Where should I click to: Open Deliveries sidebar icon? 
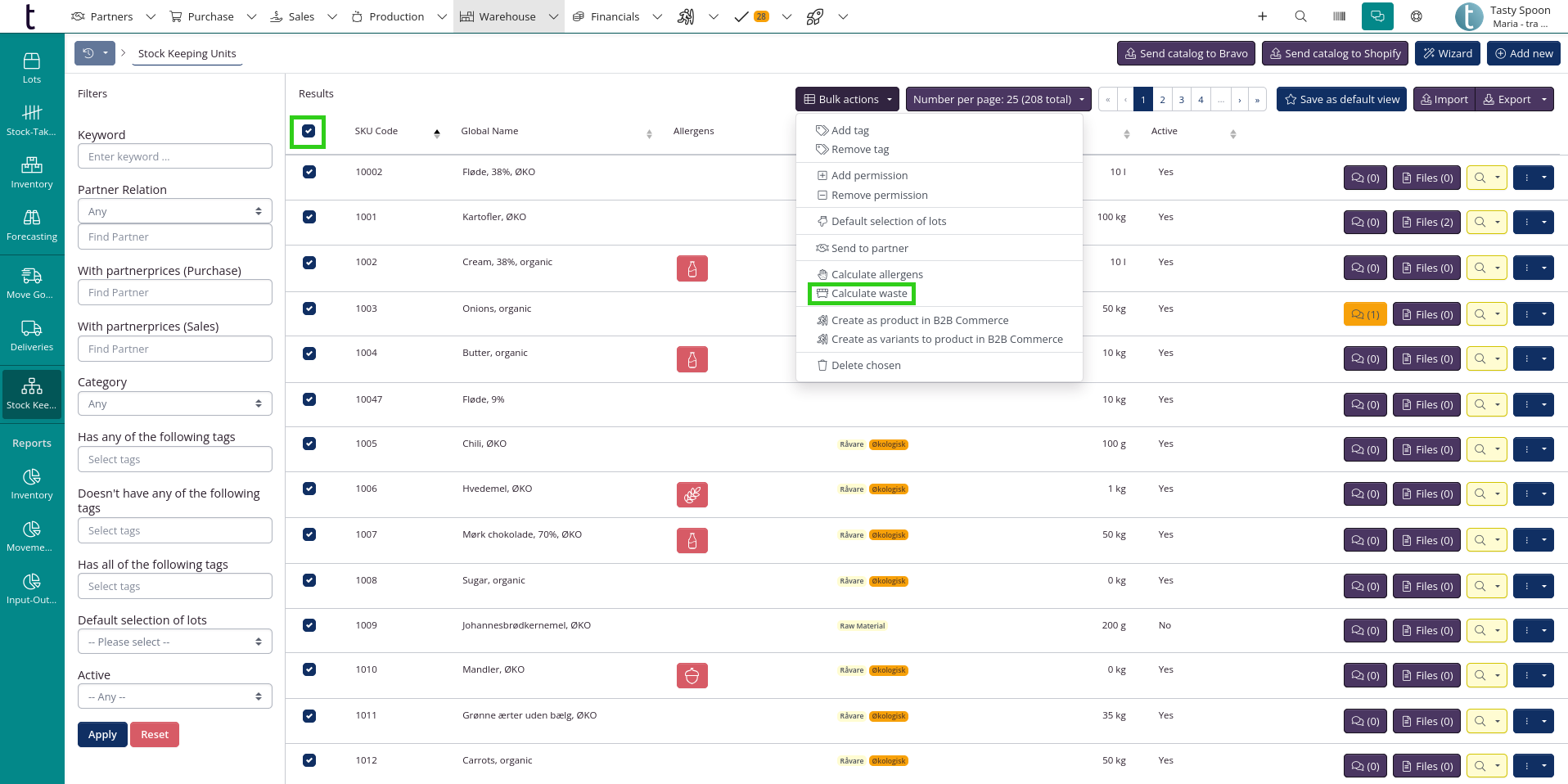click(32, 336)
